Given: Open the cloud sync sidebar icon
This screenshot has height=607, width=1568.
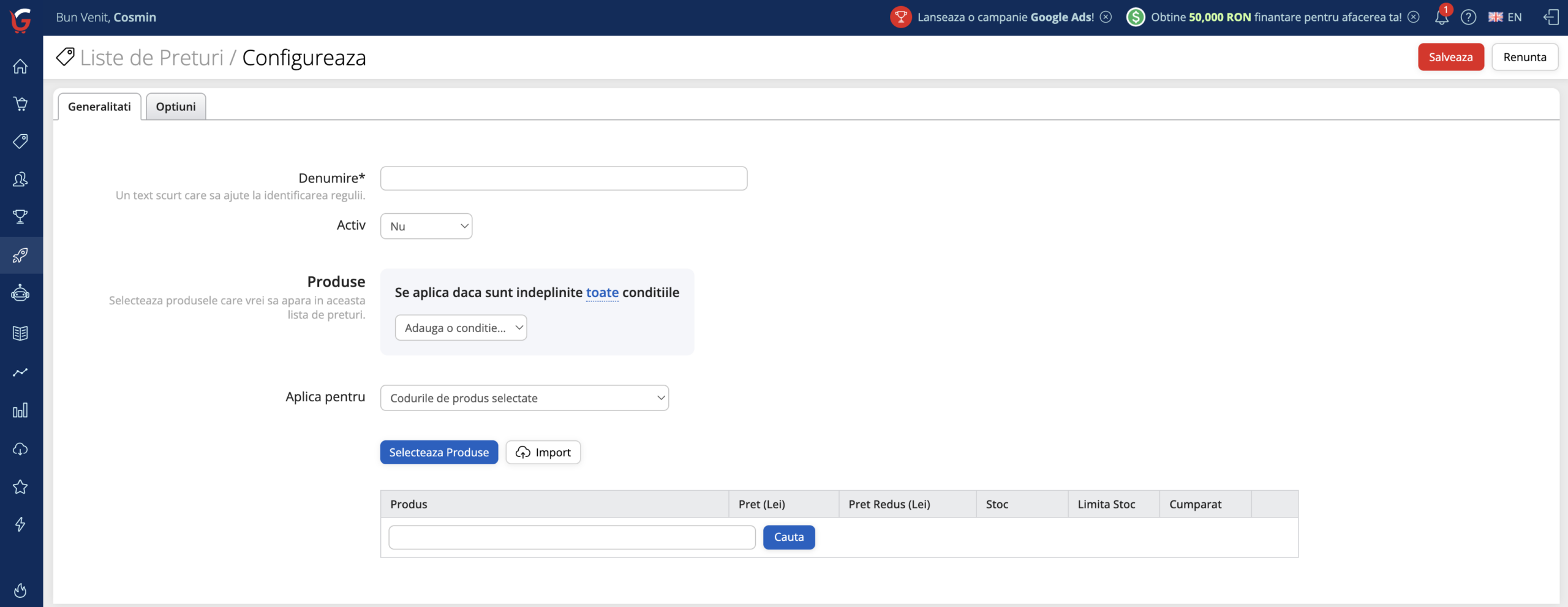Looking at the screenshot, I should (20, 449).
